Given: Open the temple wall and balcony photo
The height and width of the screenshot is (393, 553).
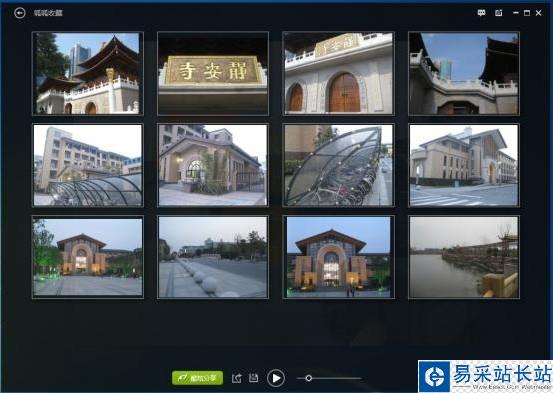Looking at the screenshot, I should click(x=464, y=73).
